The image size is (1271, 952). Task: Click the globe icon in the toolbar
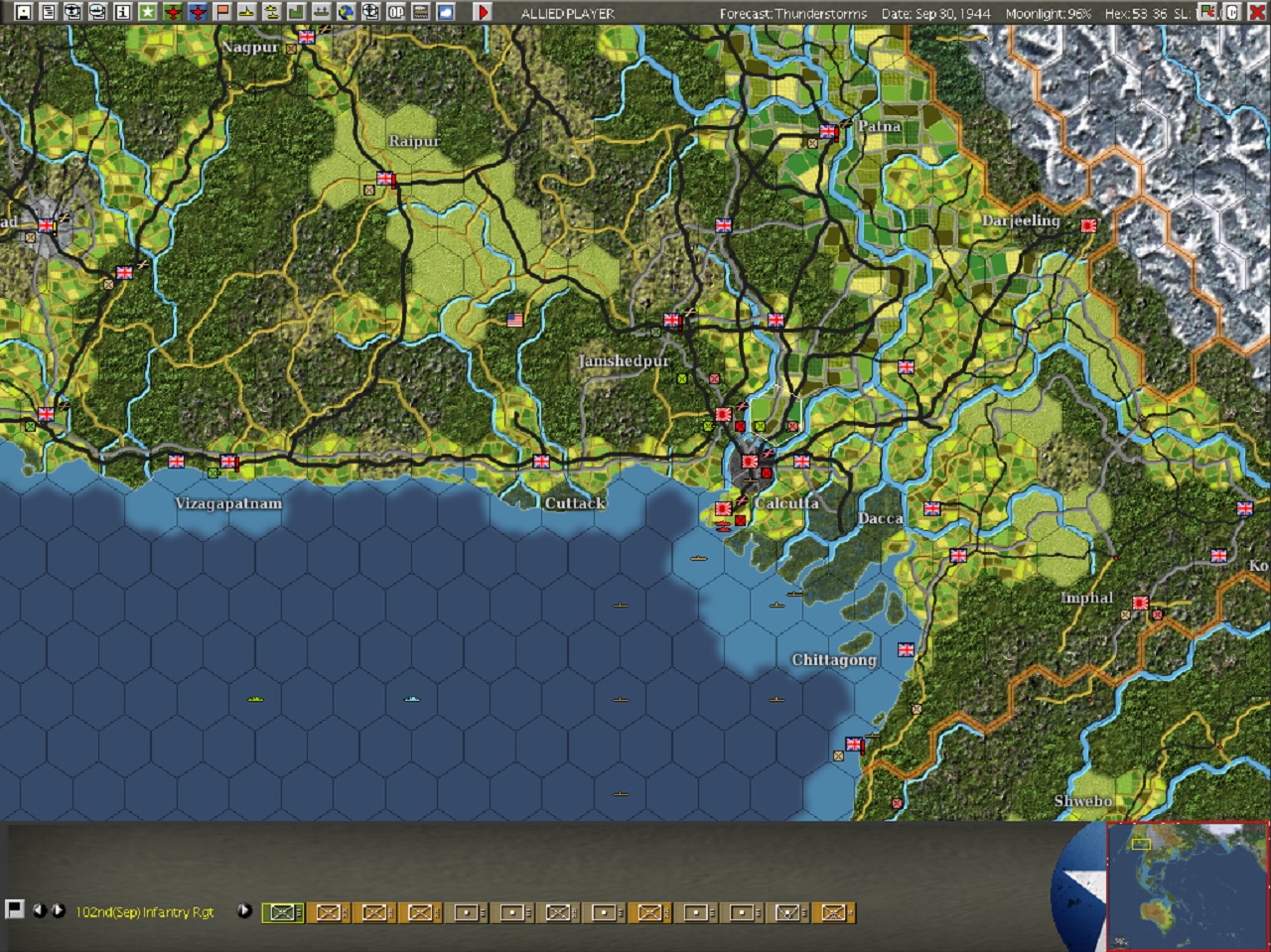tap(346, 12)
